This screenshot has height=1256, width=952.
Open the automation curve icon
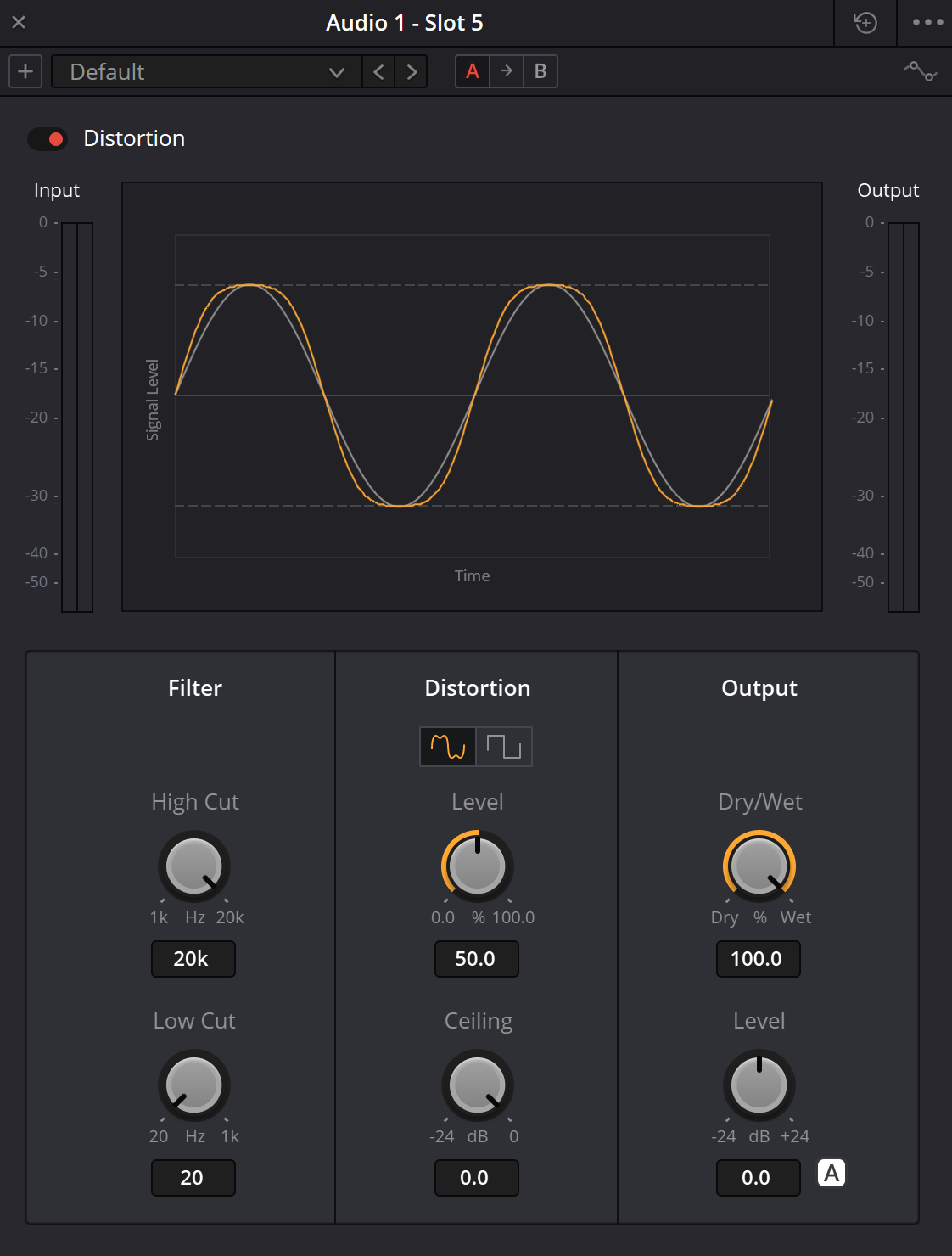point(920,71)
